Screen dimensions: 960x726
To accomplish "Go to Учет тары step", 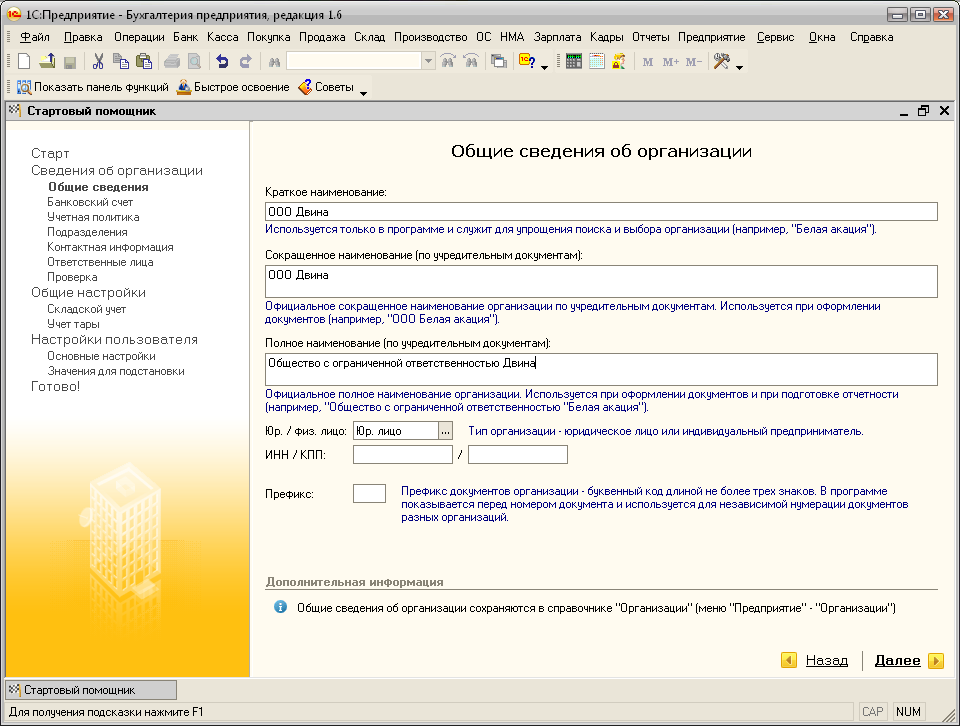I will [73, 324].
